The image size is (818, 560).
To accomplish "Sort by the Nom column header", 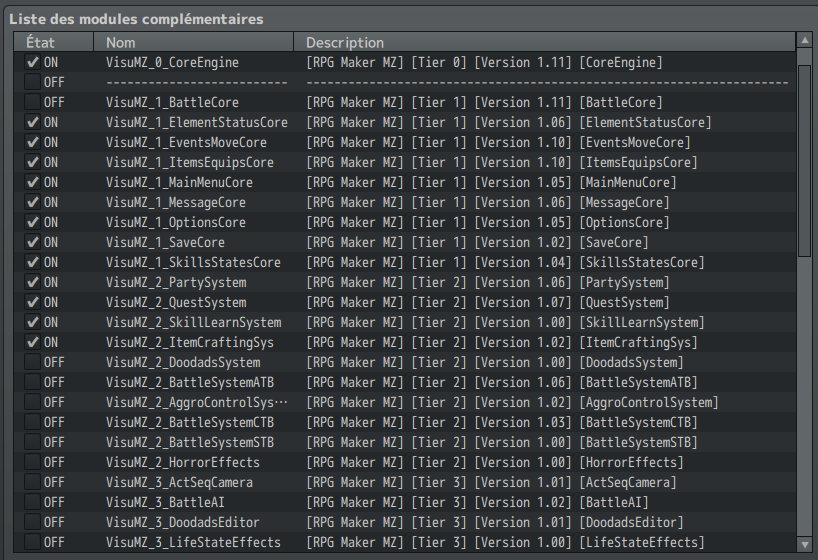I will tap(194, 42).
